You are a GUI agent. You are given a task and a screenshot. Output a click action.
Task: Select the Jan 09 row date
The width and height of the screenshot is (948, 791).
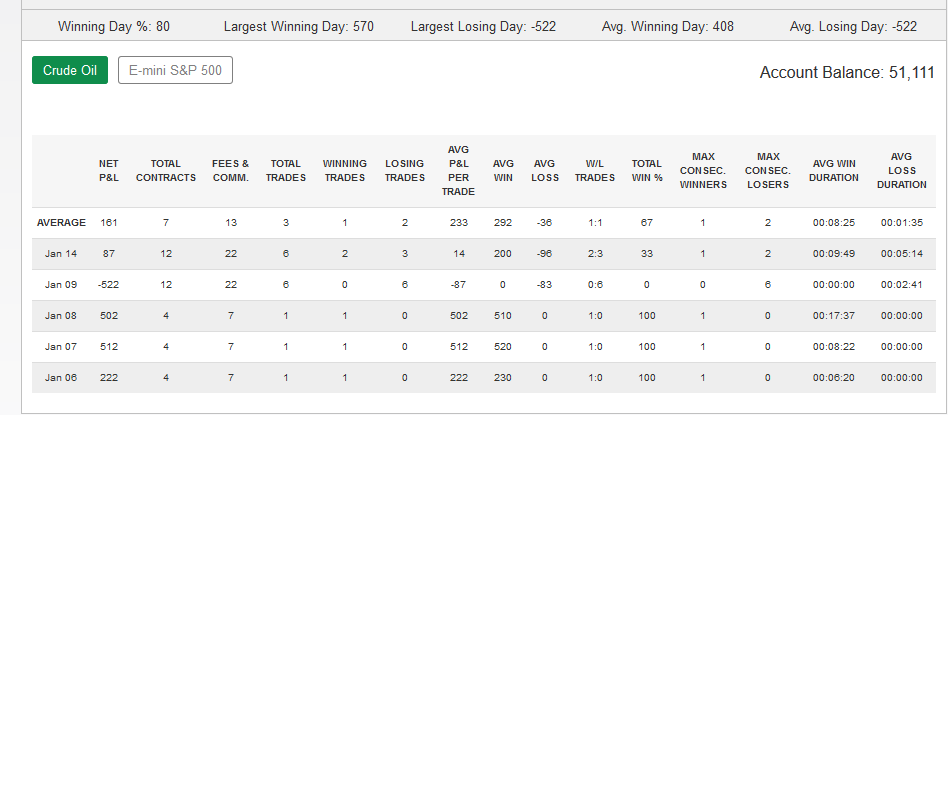[61, 284]
